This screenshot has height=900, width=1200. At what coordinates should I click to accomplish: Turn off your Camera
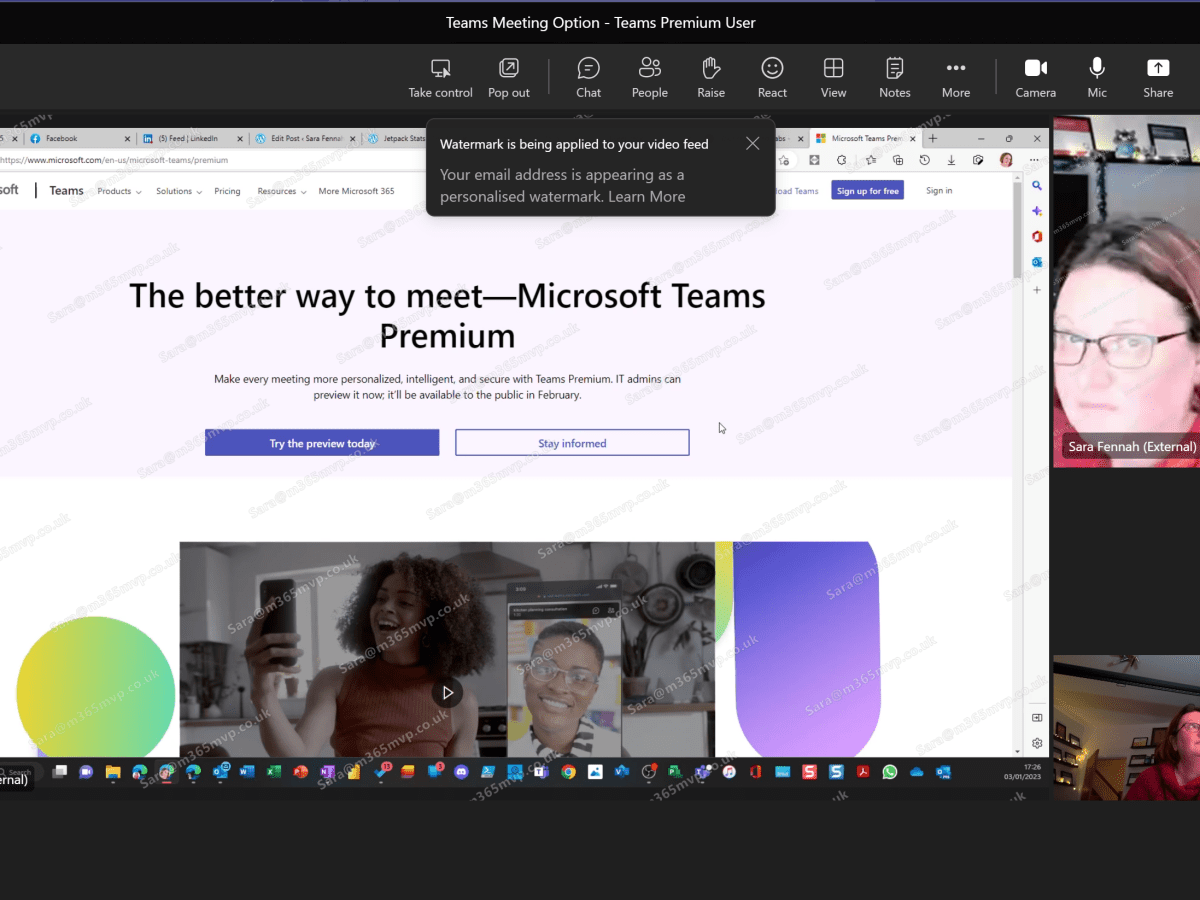tap(1035, 70)
